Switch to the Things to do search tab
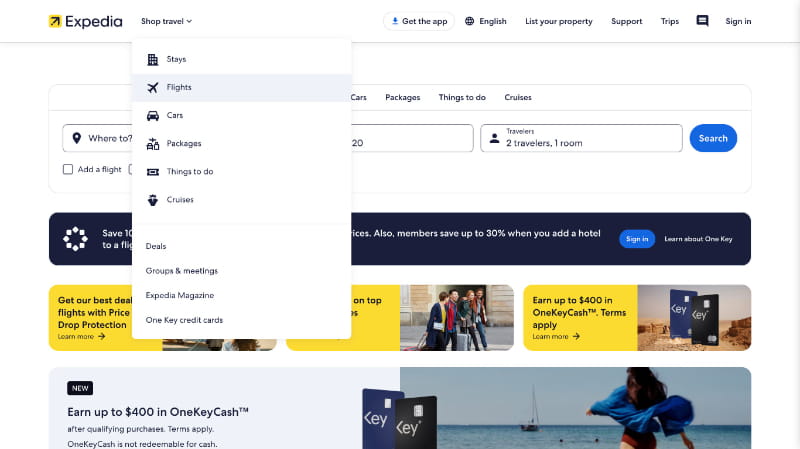Viewport: 800px width, 449px height. point(462,97)
